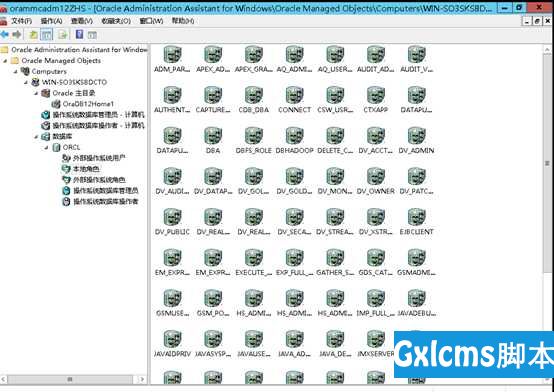Image resolution: width=554 pixels, height=392 pixels.
Task: Click the Help book toolbar icon
Action: [79, 34]
